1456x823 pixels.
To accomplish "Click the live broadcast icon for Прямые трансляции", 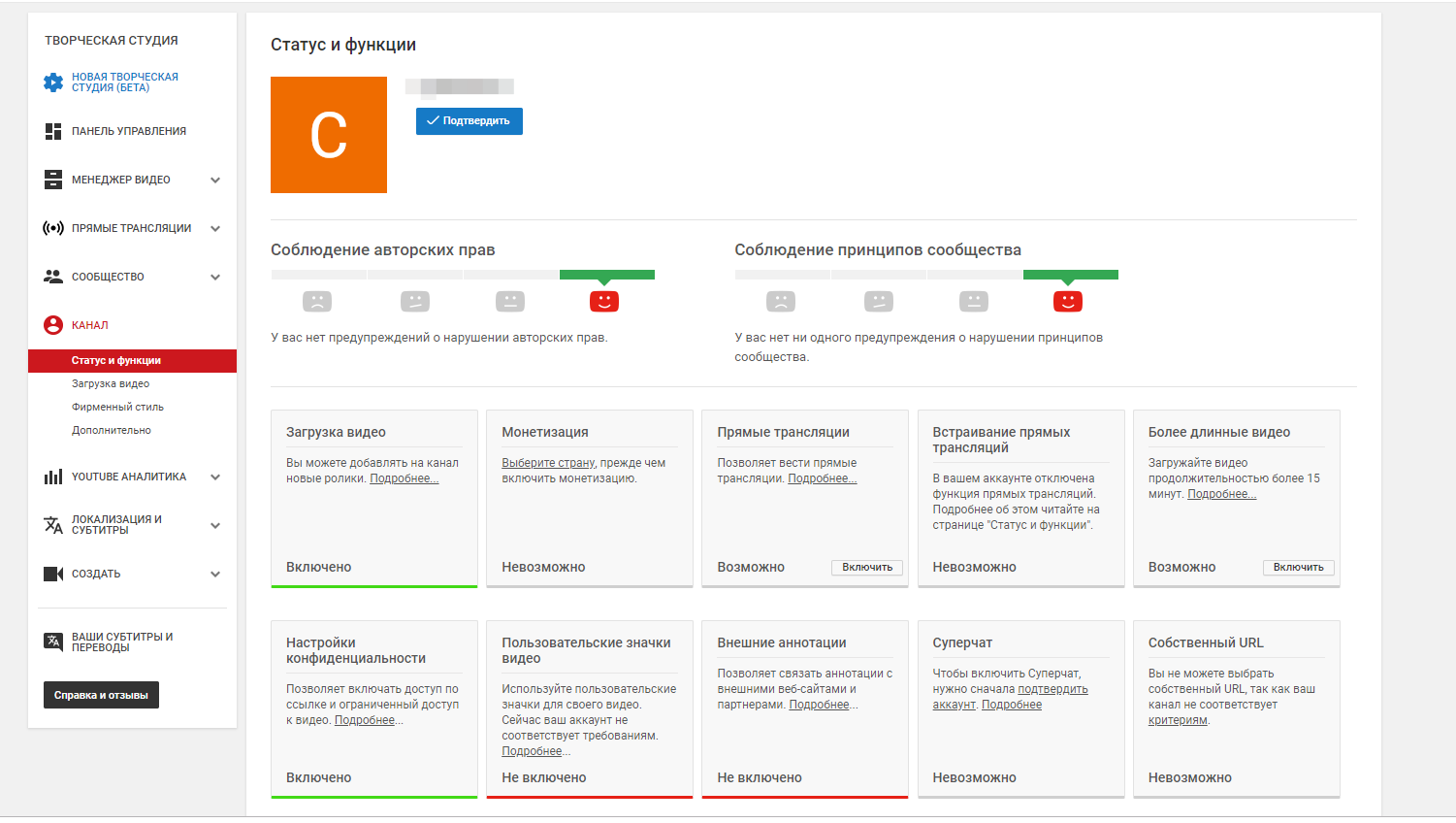I will click(x=53, y=228).
